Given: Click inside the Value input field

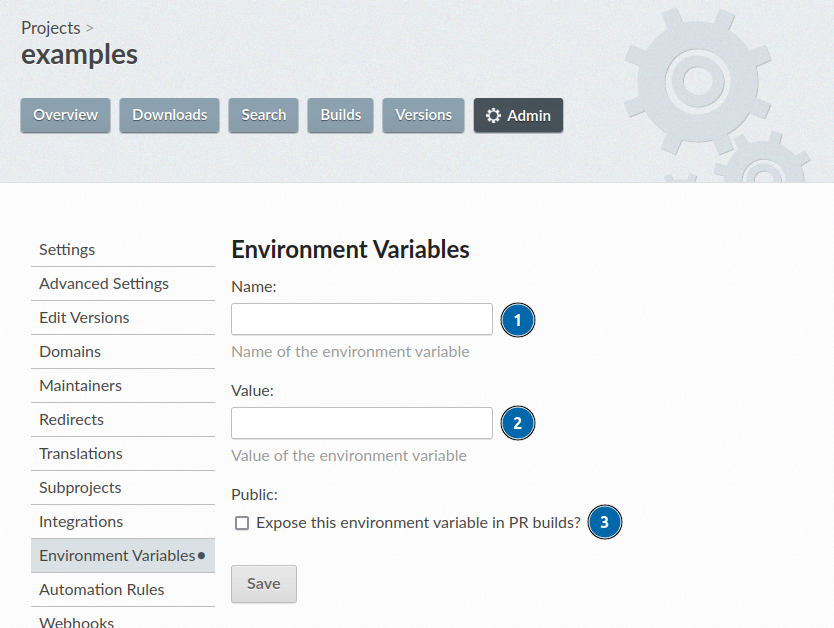Looking at the screenshot, I should pyautogui.click(x=361, y=423).
